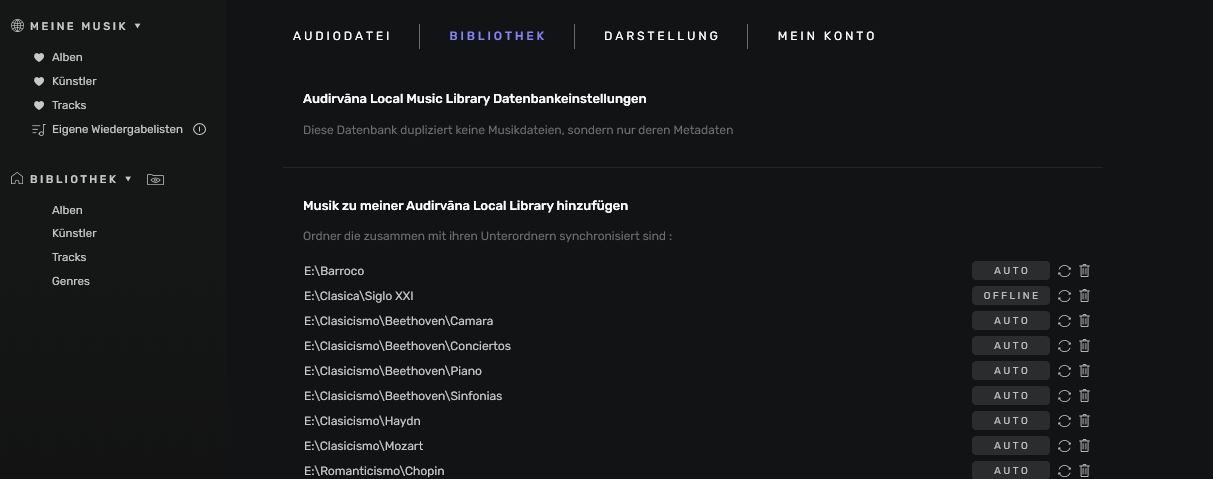The height and width of the screenshot is (479, 1213).
Task: Click heart icon next to favorite Tracks
Action: pyautogui.click(x=39, y=105)
